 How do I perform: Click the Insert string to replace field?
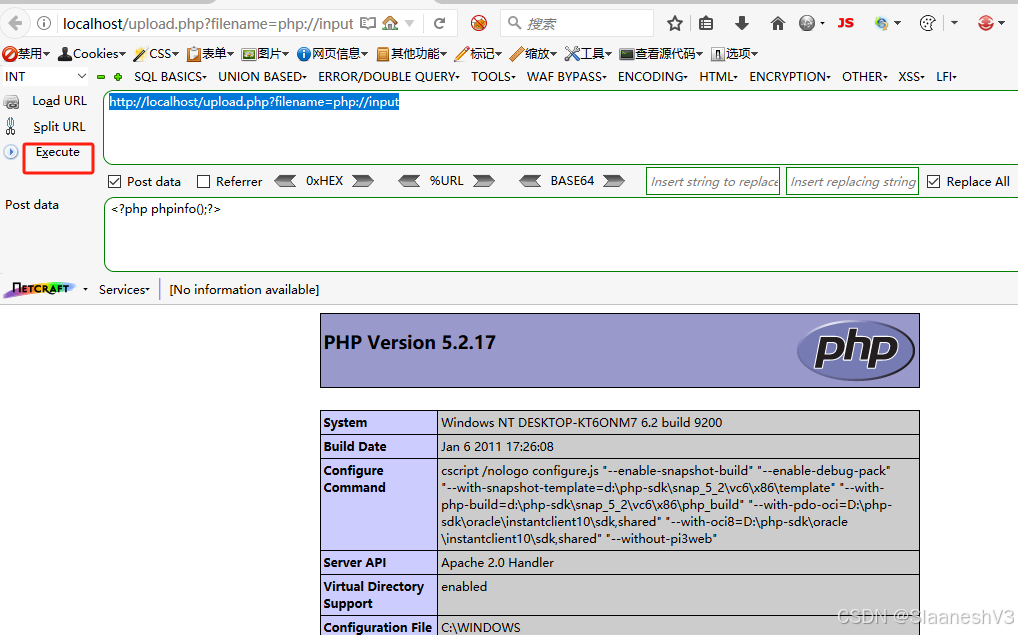713,182
